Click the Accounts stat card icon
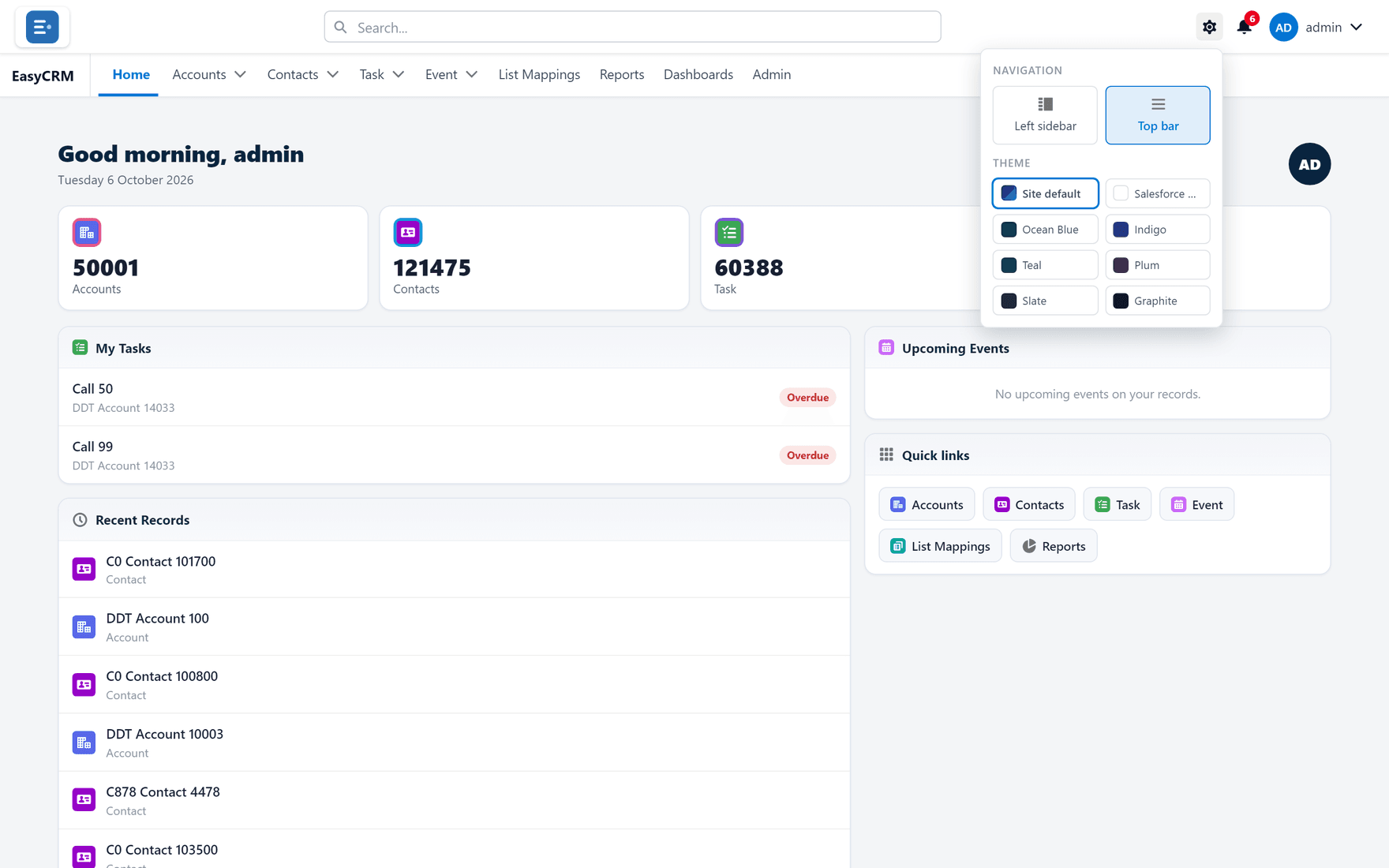This screenshot has height=868, width=1389. tap(87, 232)
